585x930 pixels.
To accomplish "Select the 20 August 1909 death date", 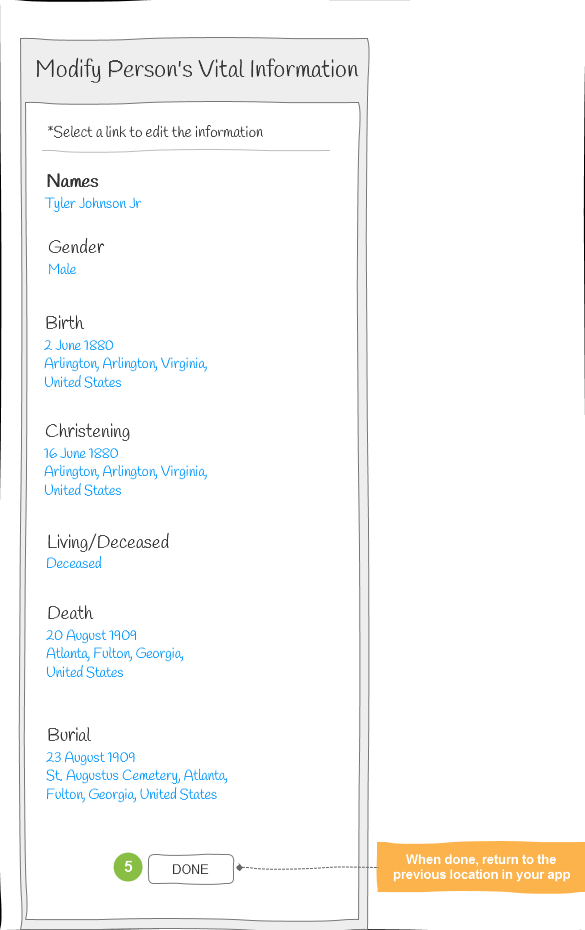I will pos(91,635).
